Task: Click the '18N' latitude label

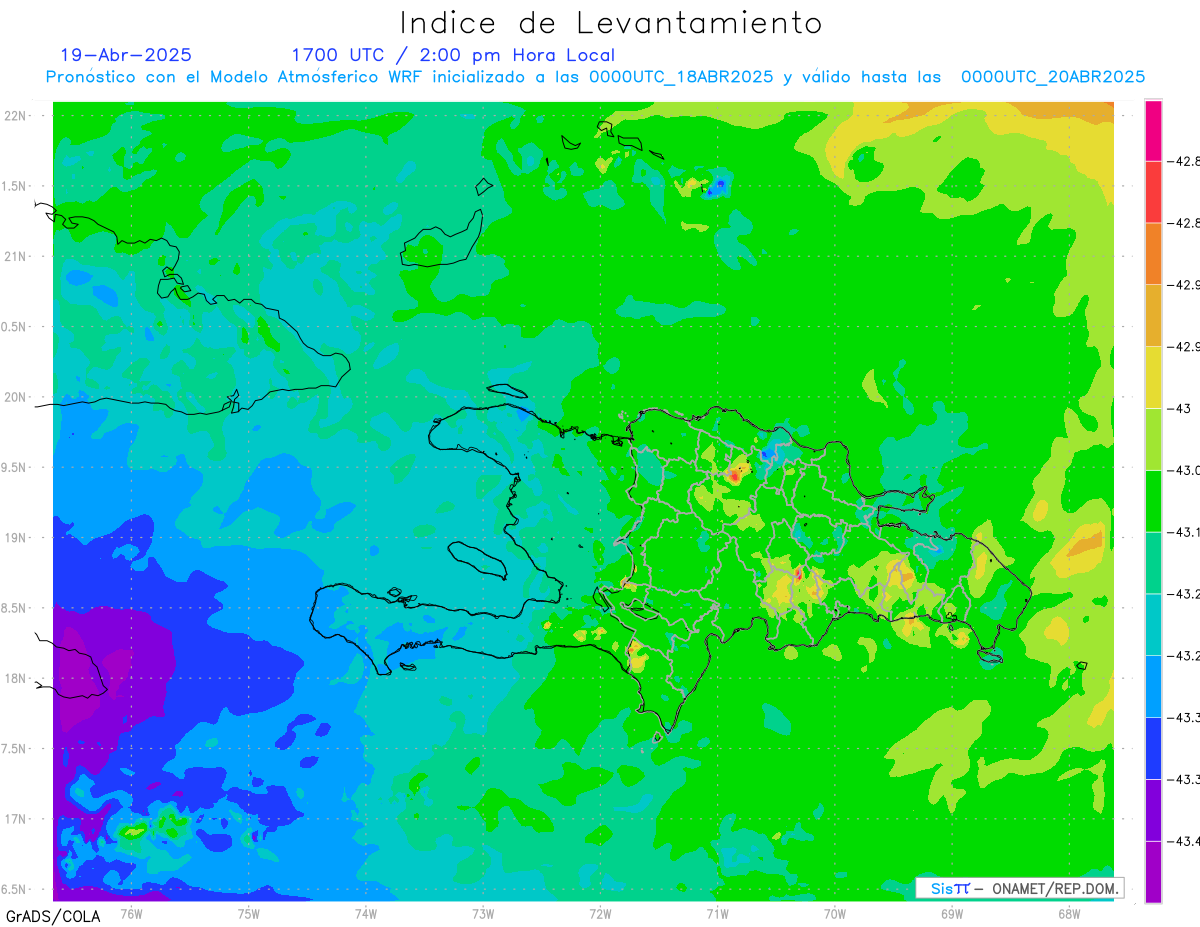Action: click(x=17, y=679)
